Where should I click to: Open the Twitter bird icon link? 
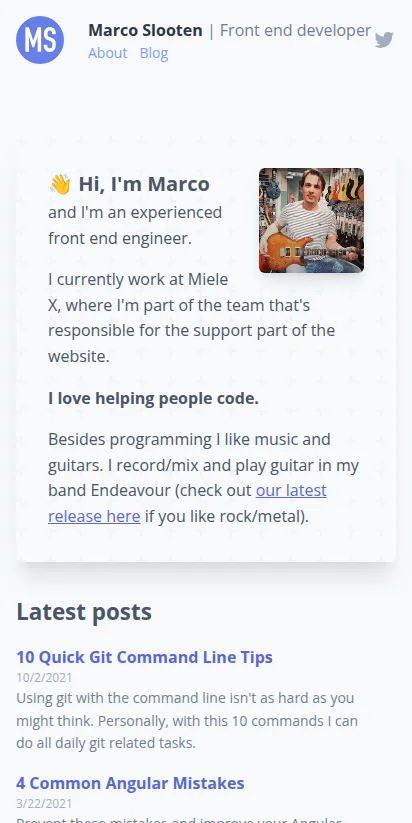click(384, 40)
